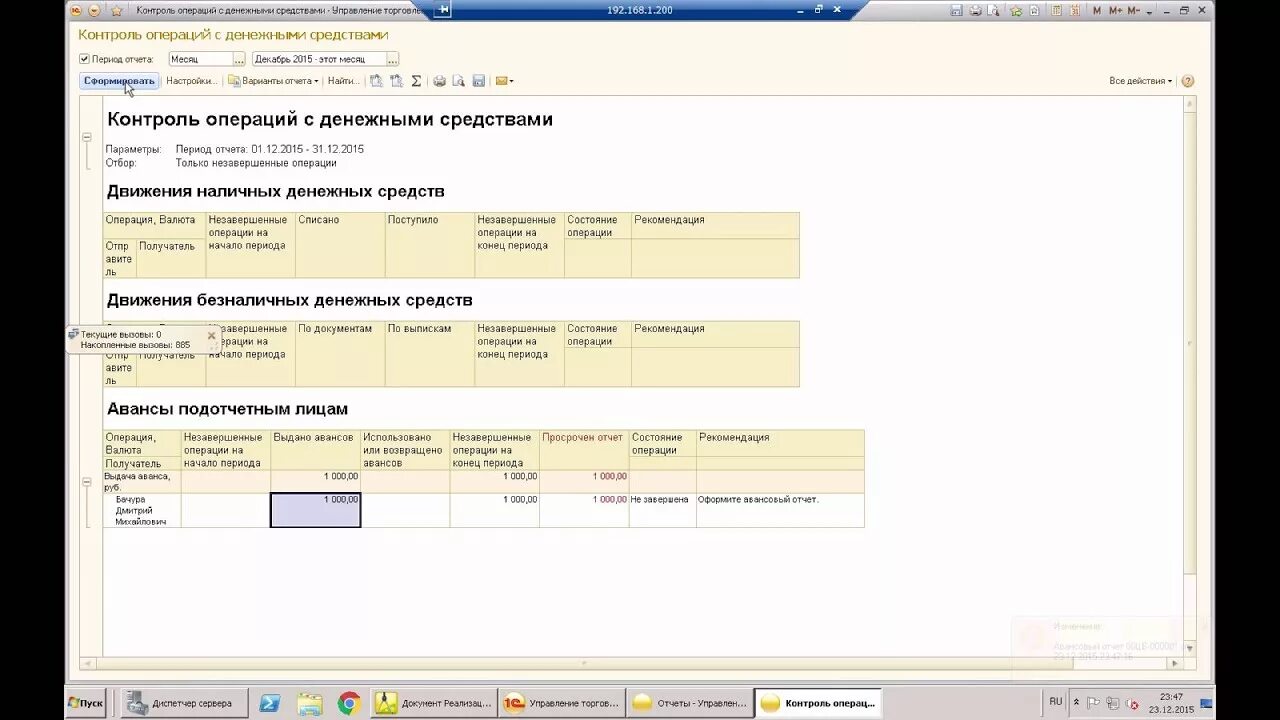This screenshot has width=1280, height=720.
Task: Open the Настройки report settings
Action: 190,81
